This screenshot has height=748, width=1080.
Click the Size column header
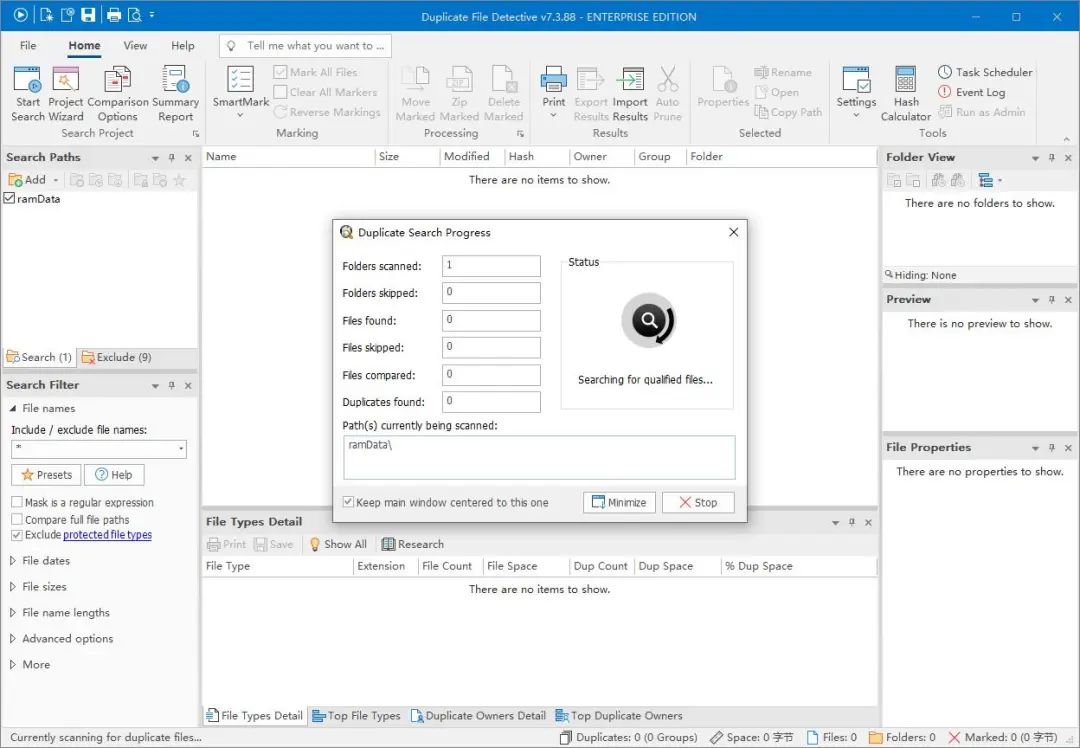[407, 156]
